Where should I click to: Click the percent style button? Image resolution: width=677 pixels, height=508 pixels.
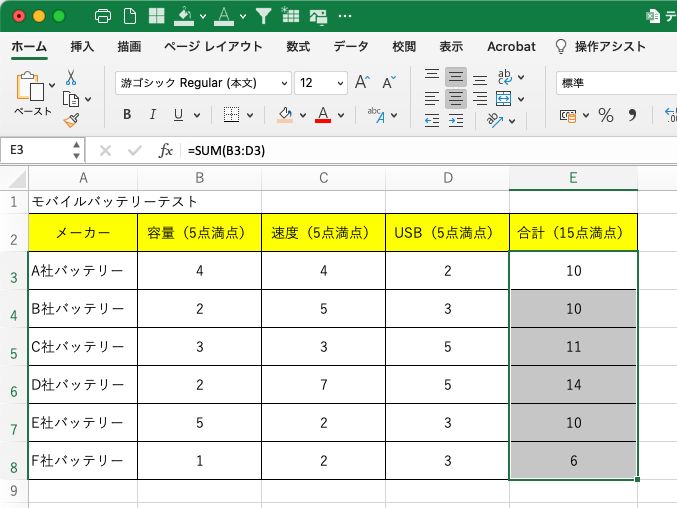(x=605, y=116)
